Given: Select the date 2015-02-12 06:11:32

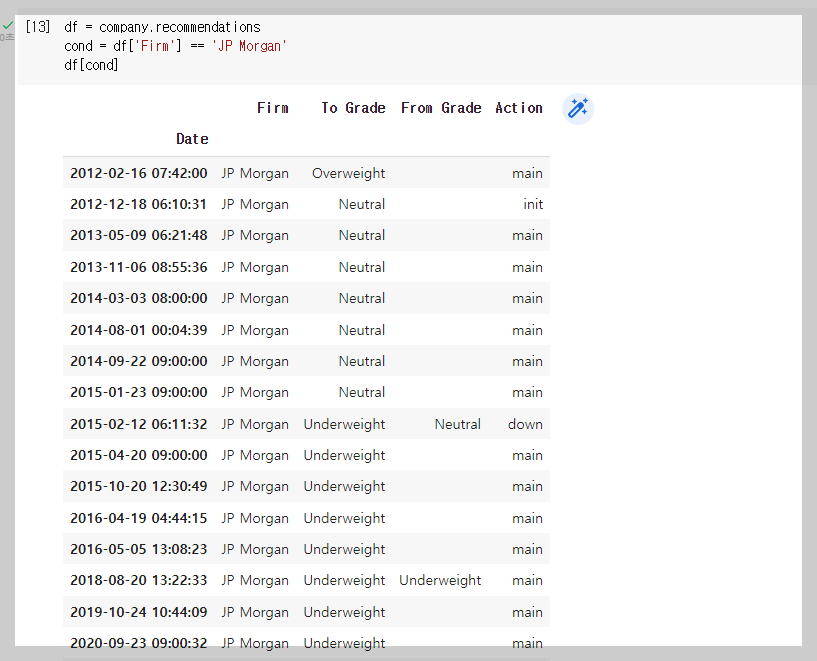Looking at the screenshot, I should tap(139, 425).
